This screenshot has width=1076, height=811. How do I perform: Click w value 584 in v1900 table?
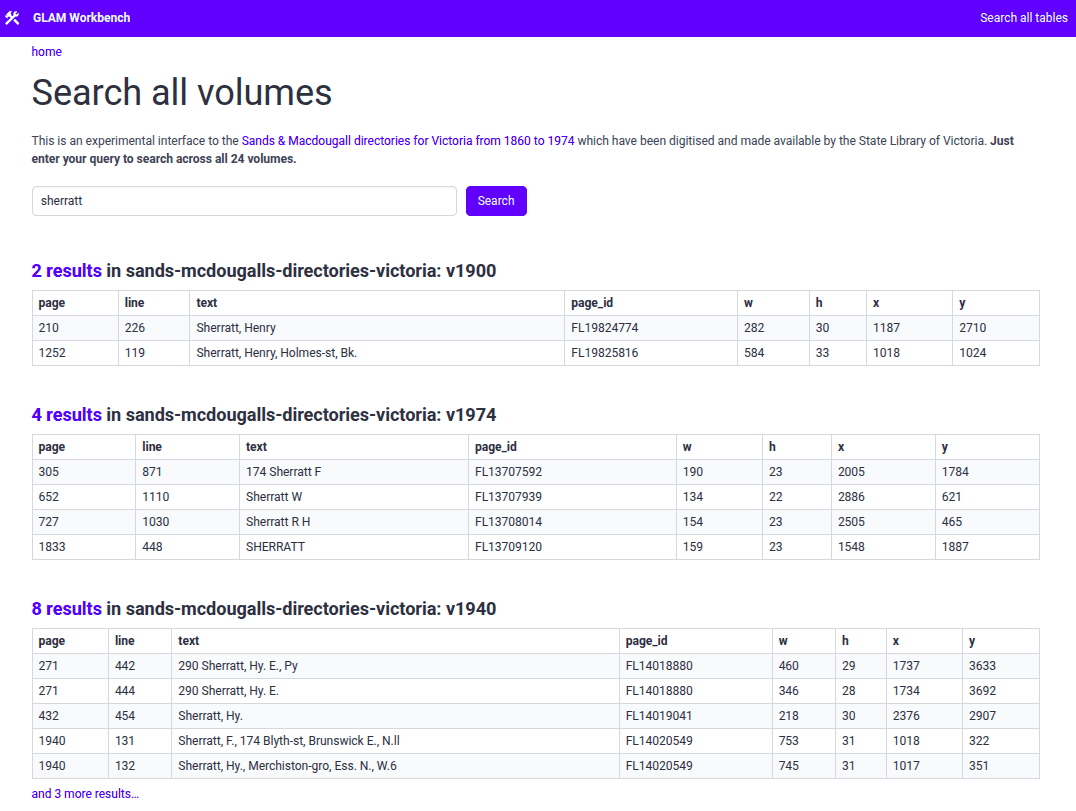773,353
